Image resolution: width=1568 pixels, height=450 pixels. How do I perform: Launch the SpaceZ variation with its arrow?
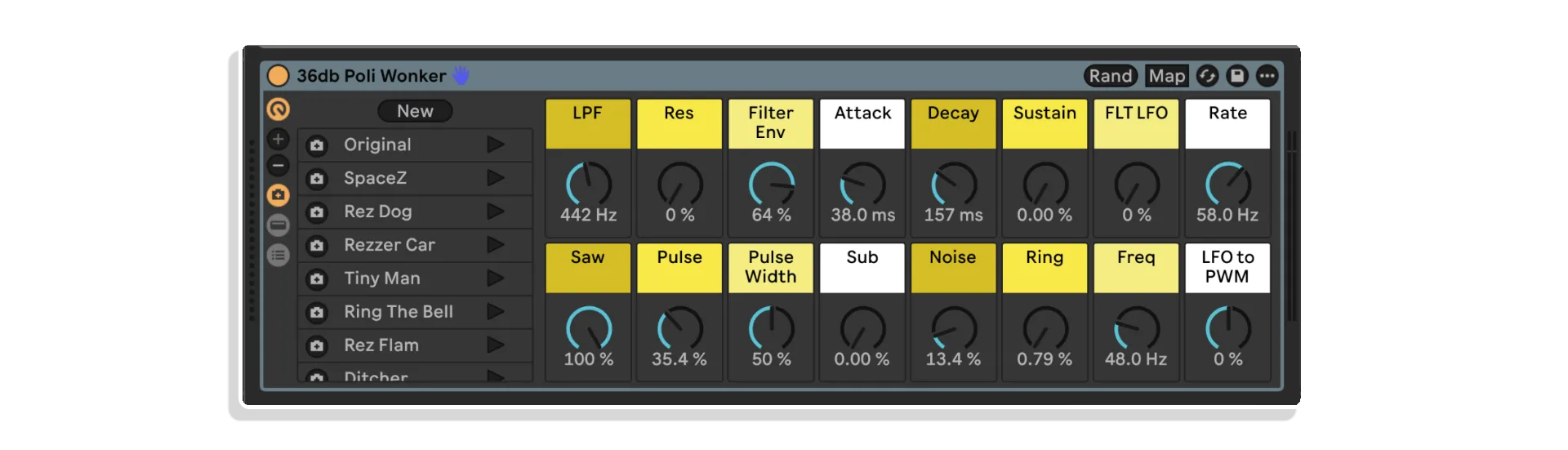[496, 178]
